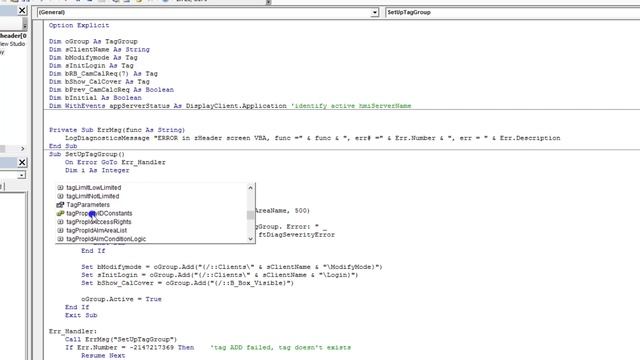
Task: Click the 'Private Sub ErrMsg(func As String)' line
Action: coord(117,130)
